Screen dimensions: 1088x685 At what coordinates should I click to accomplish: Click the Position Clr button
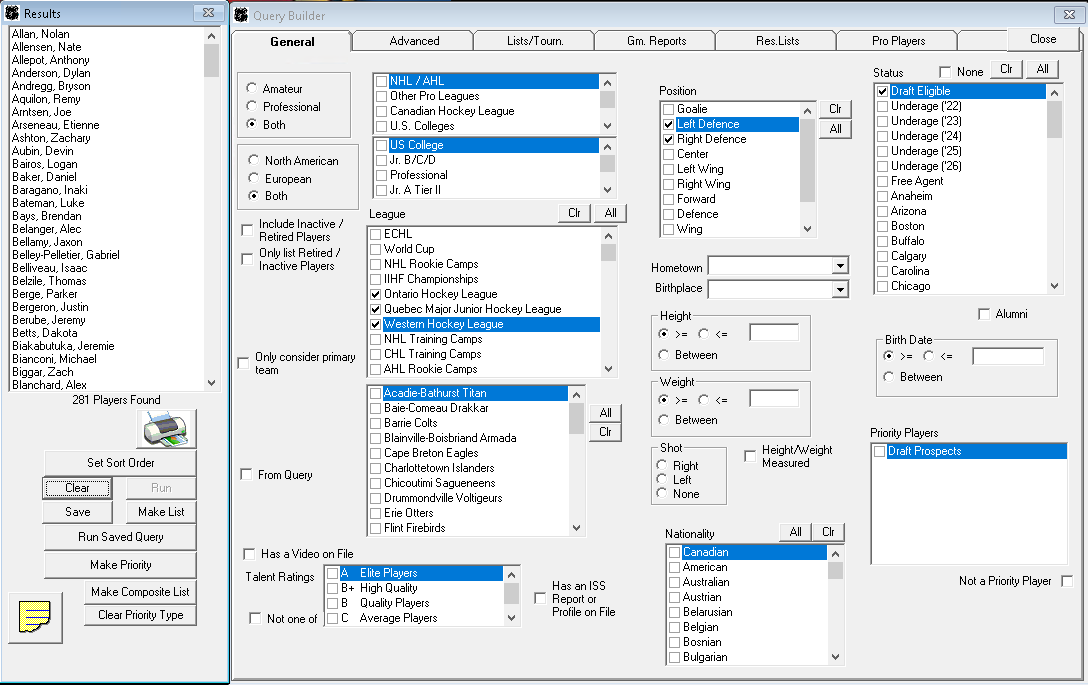835,109
